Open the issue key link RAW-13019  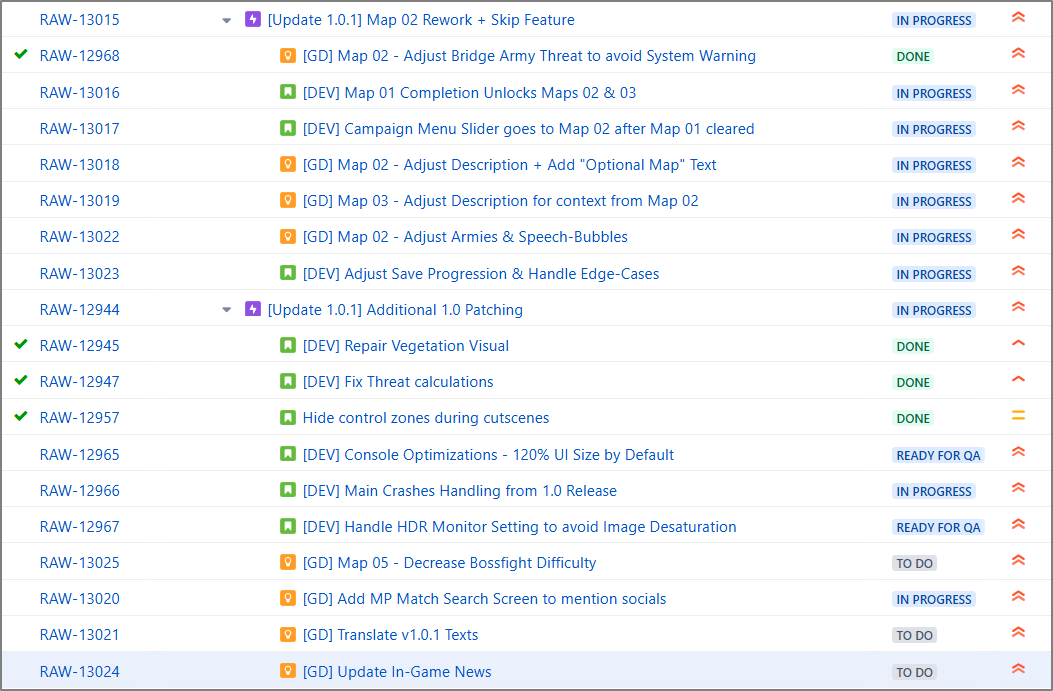[80, 201]
